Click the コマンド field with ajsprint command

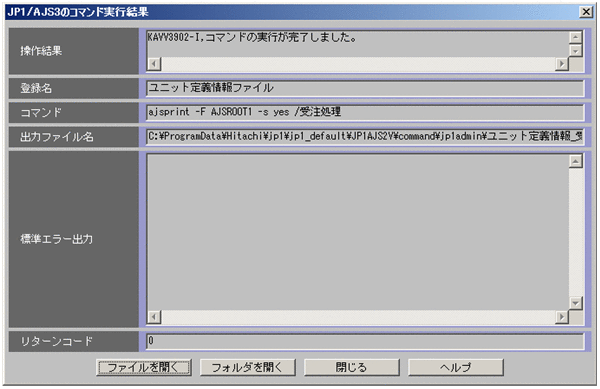pyautogui.click(x=365, y=112)
